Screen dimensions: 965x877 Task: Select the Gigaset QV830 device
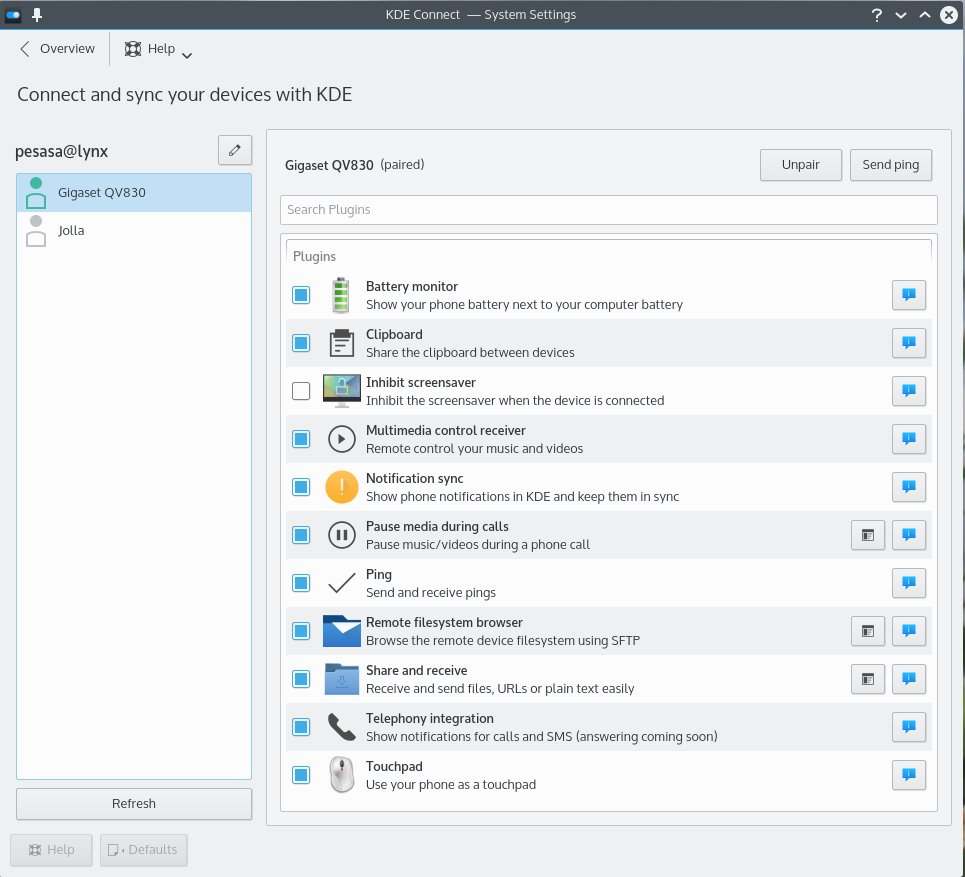(x=134, y=193)
